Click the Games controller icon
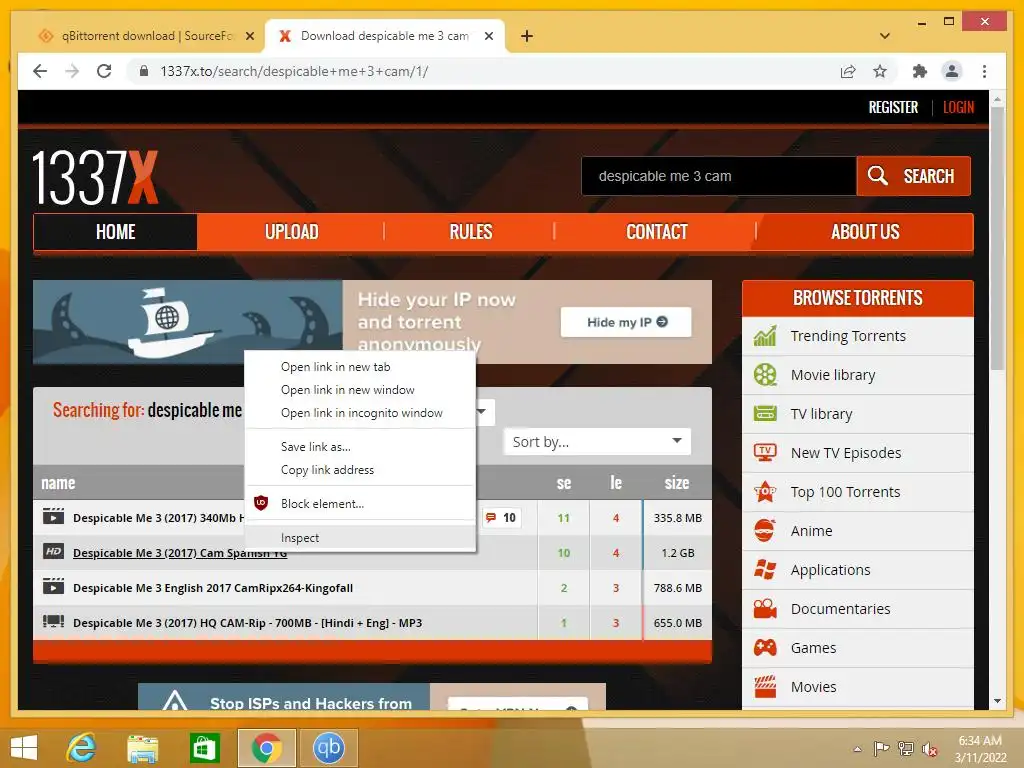This screenshot has width=1024, height=768. point(765,648)
